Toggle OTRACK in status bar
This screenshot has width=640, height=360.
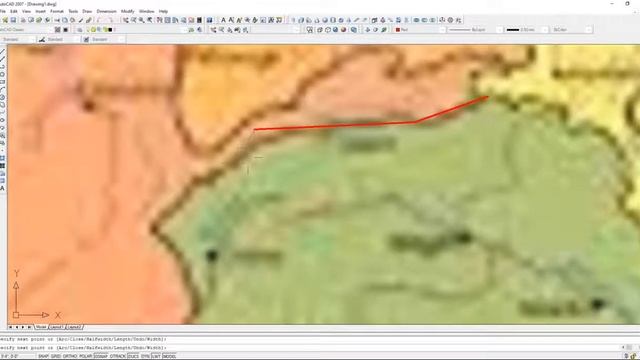(x=118, y=356)
